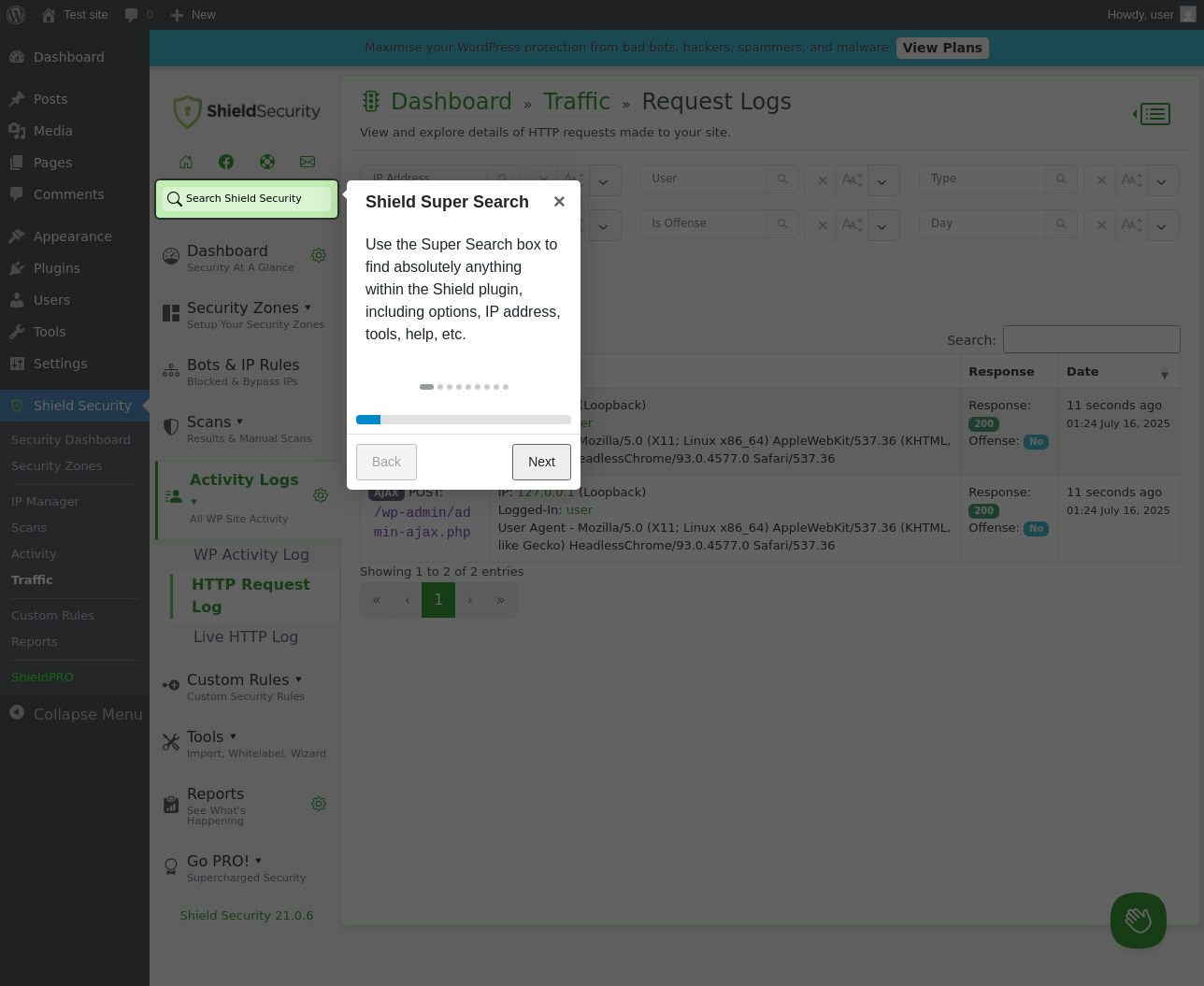Open Bots & IP Rules section

(x=245, y=371)
